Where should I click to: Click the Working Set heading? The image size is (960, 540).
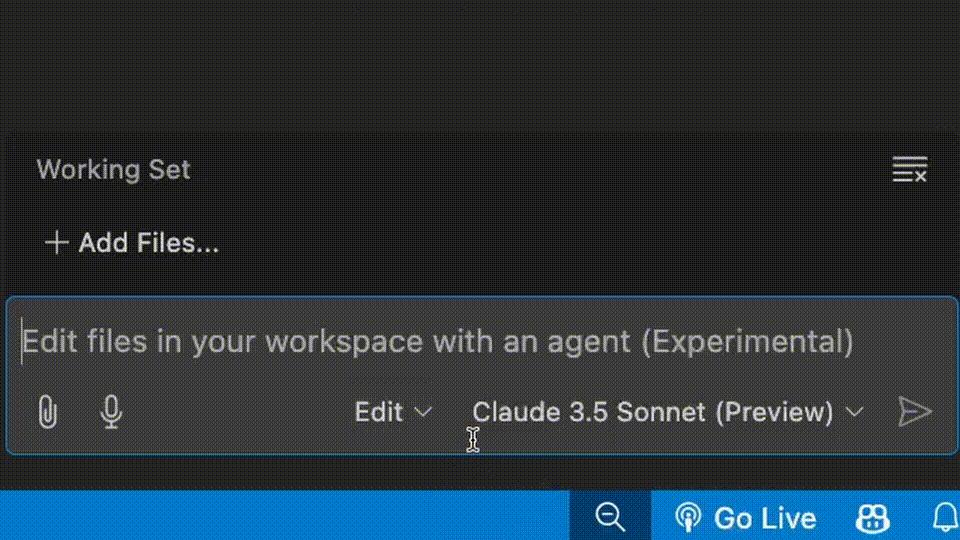click(x=113, y=170)
